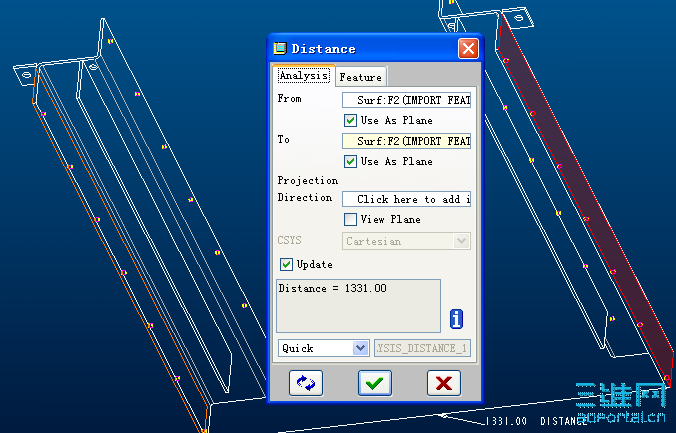Click the Distance = 1331.00 result text
This screenshot has height=433, width=676.
pyautogui.click(x=332, y=288)
